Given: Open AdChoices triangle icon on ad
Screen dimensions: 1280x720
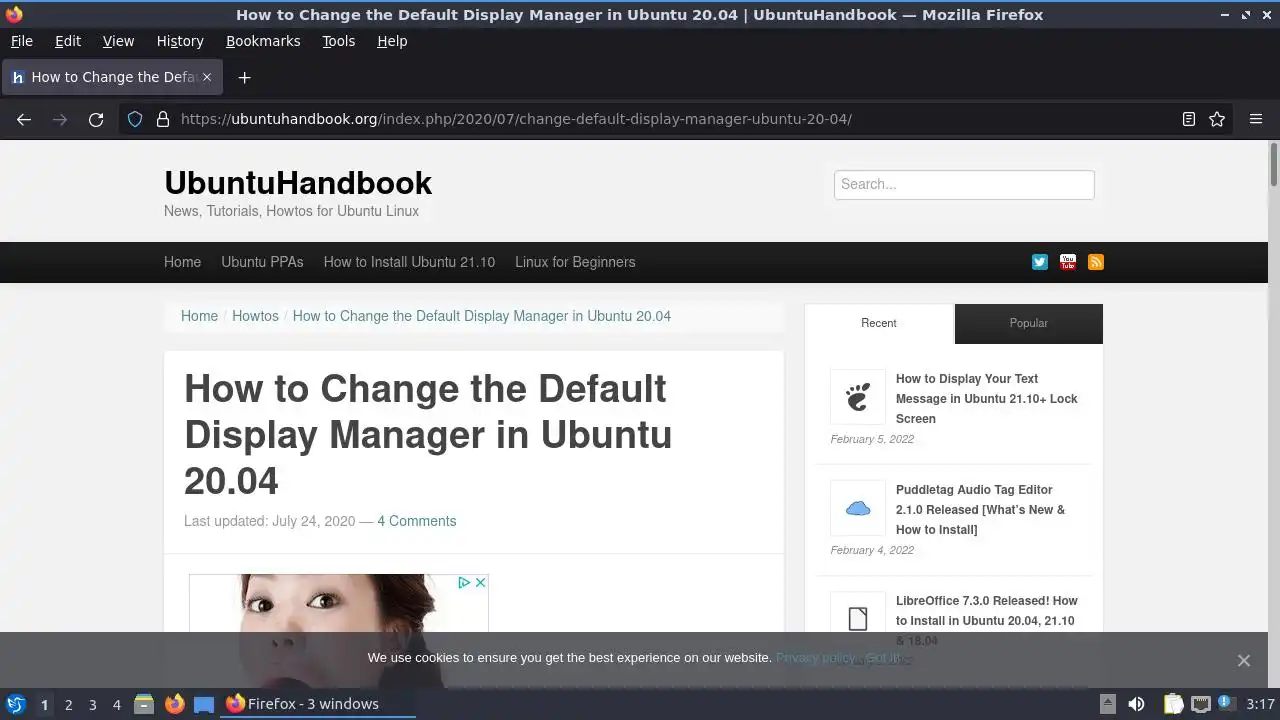Looking at the screenshot, I should [464, 582].
